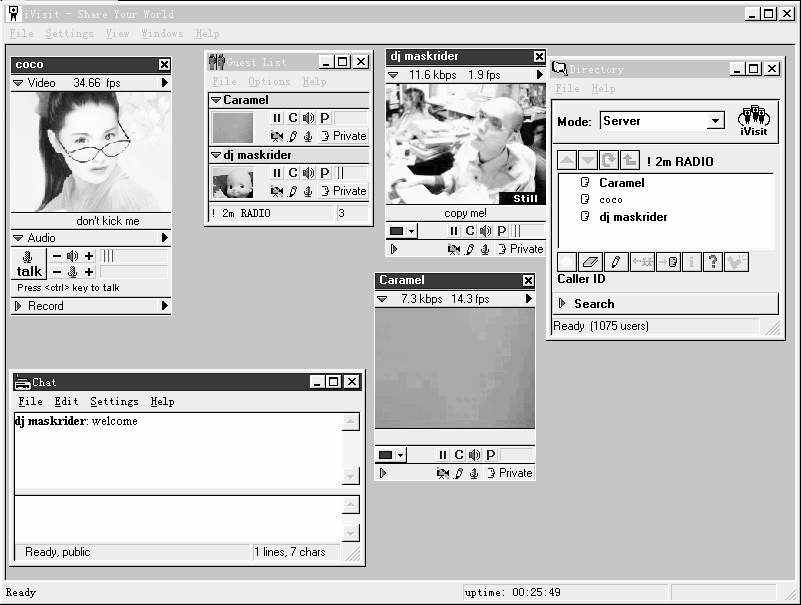This screenshot has width=801, height=605.
Task: Click the camera icon in the Caramel video window
Action: click(443, 473)
